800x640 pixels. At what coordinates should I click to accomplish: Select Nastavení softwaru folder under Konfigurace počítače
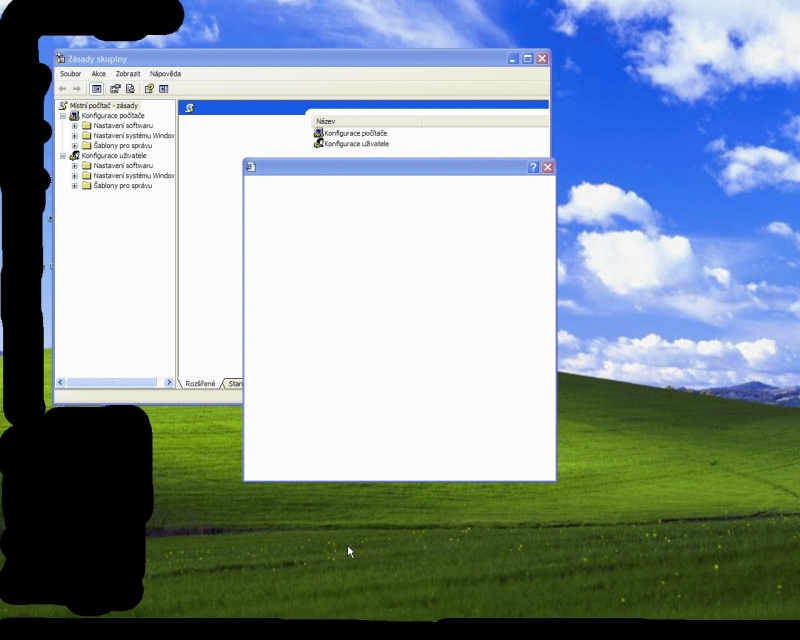coord(123,126)
